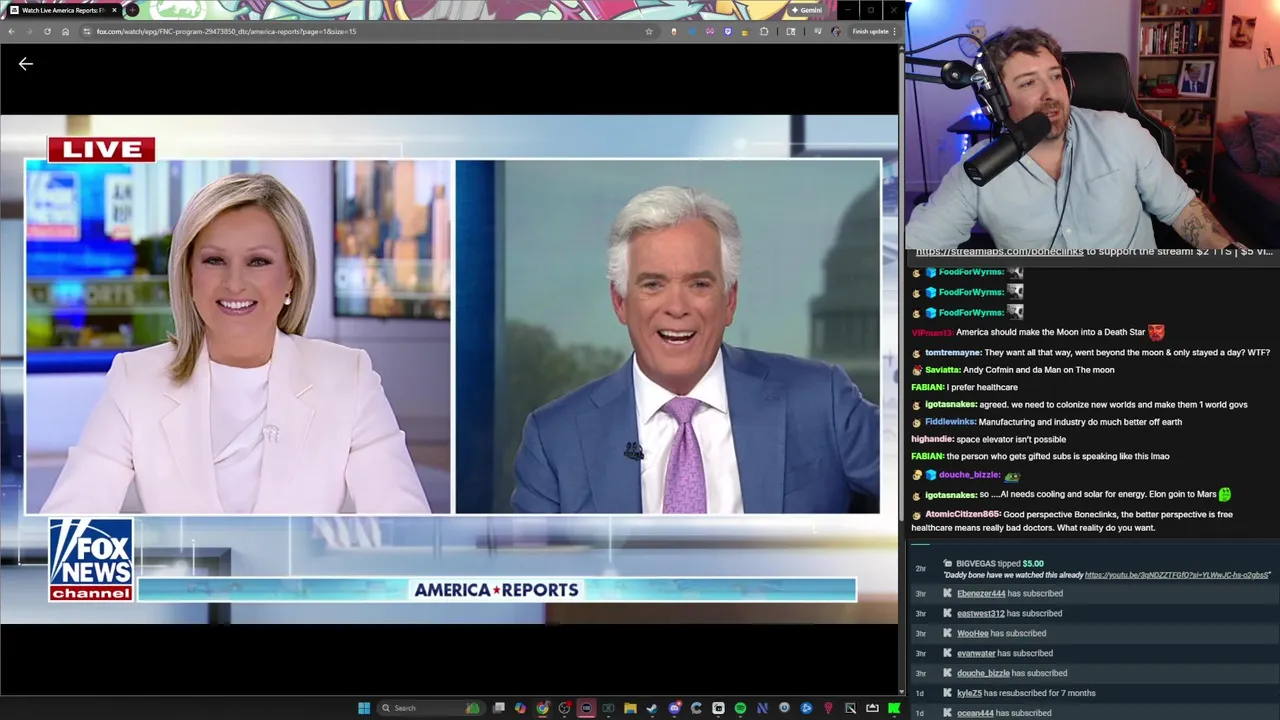Close the Watch Live America Reports tab

click(114, 10)
